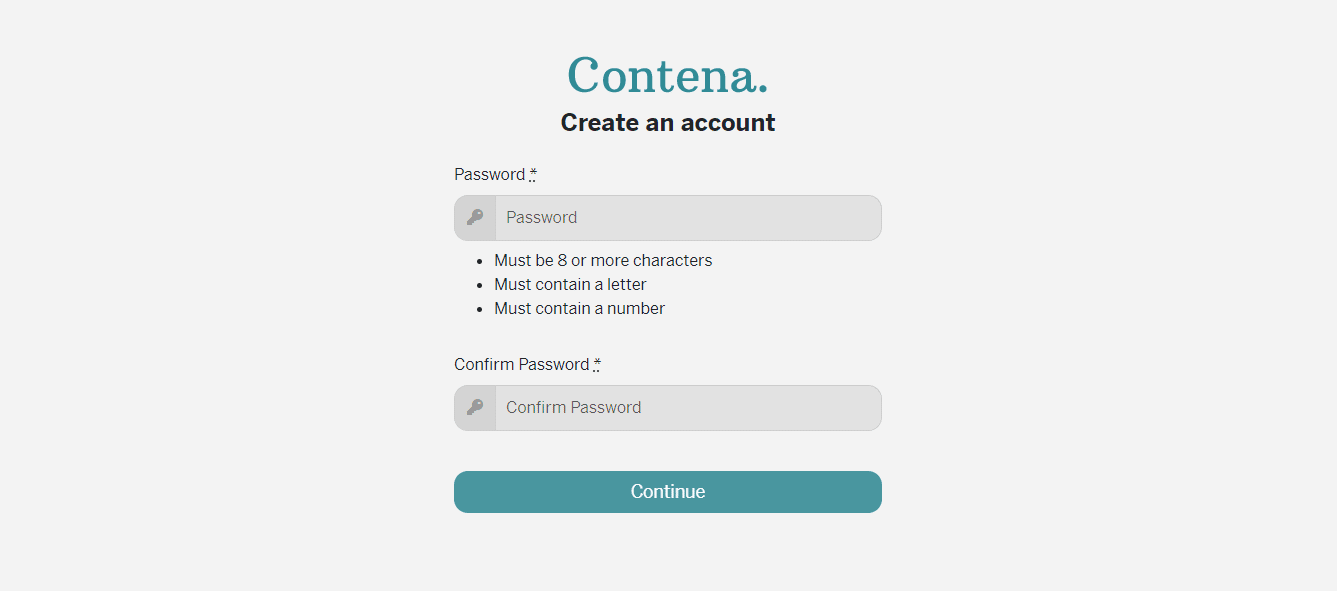Click the "Password" field label
The height and width of the screenshot is (591, 1337).
[489, 174]
